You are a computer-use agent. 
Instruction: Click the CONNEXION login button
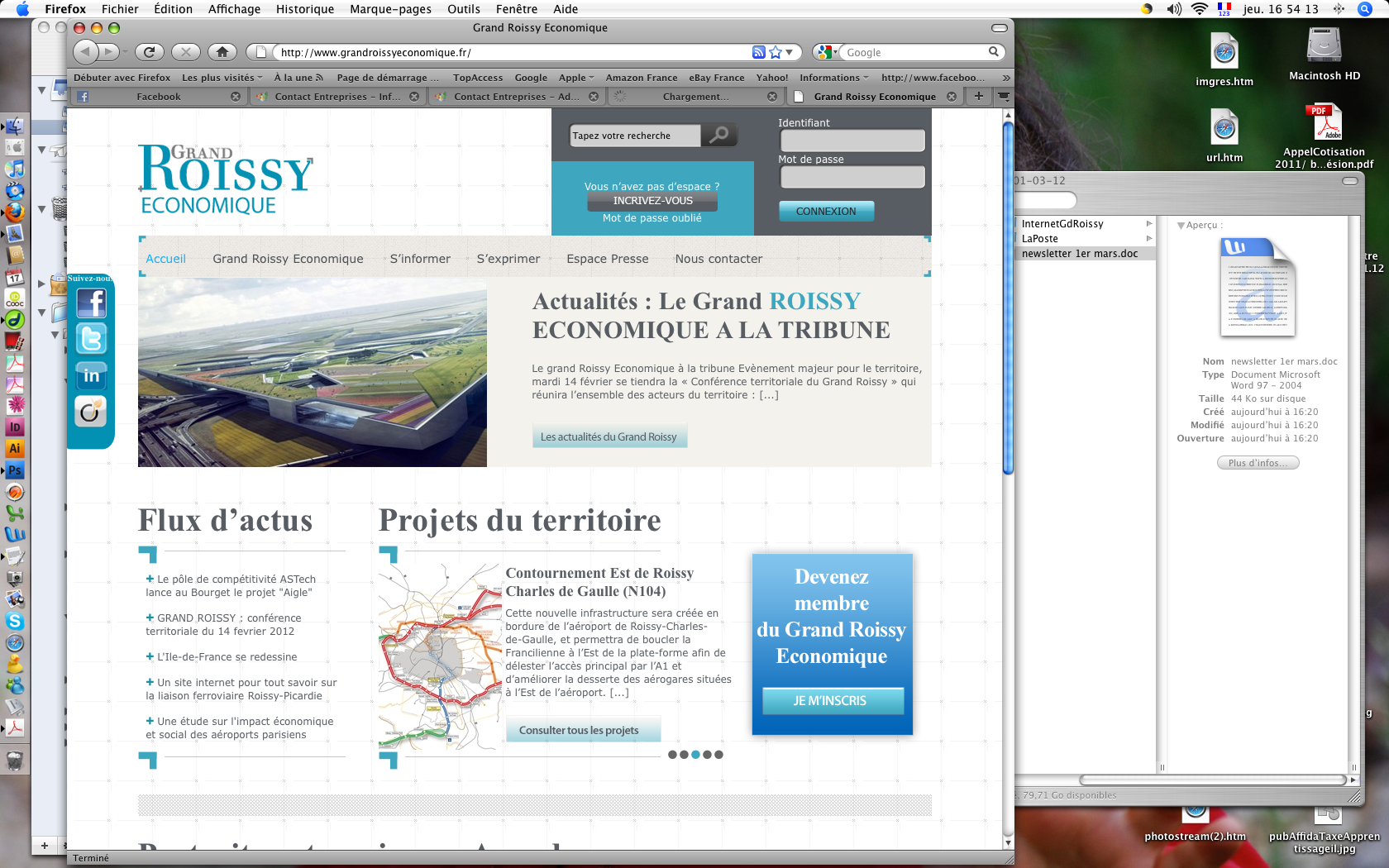[x=826, y=212]
